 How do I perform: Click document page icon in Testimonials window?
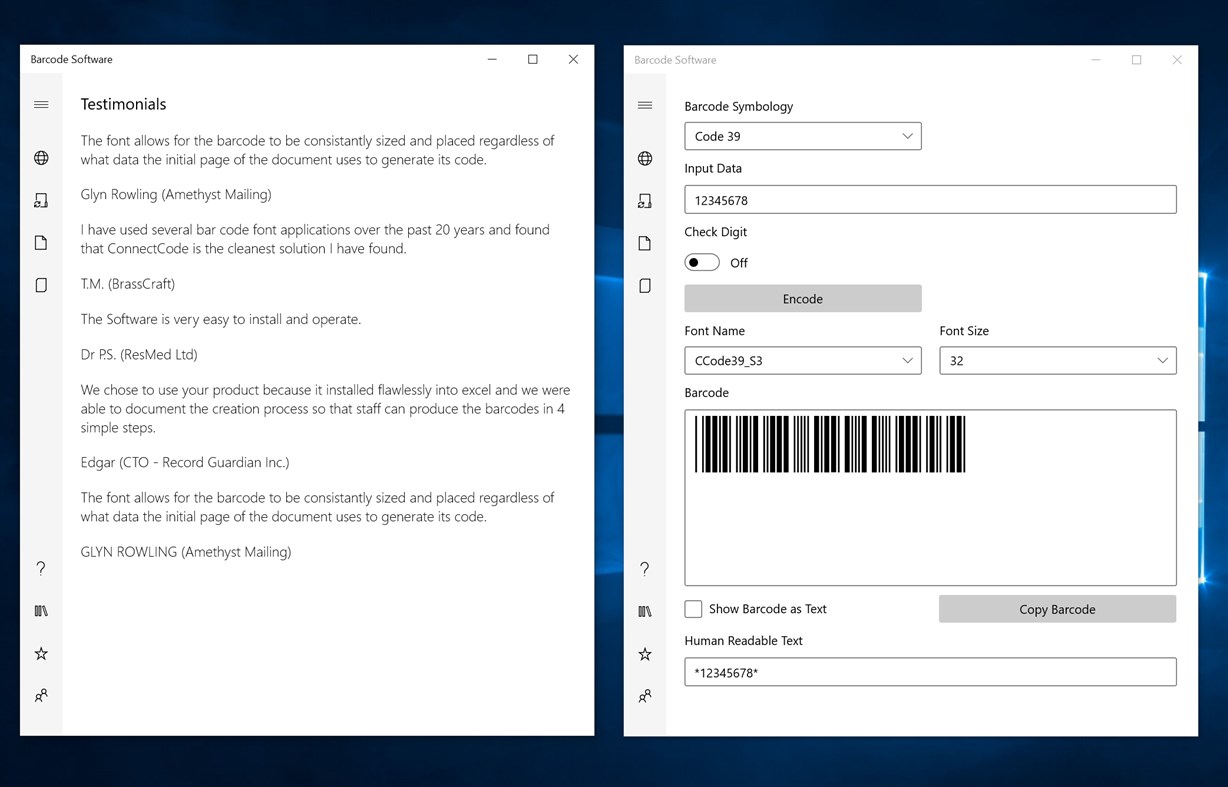tap(41, 243)
